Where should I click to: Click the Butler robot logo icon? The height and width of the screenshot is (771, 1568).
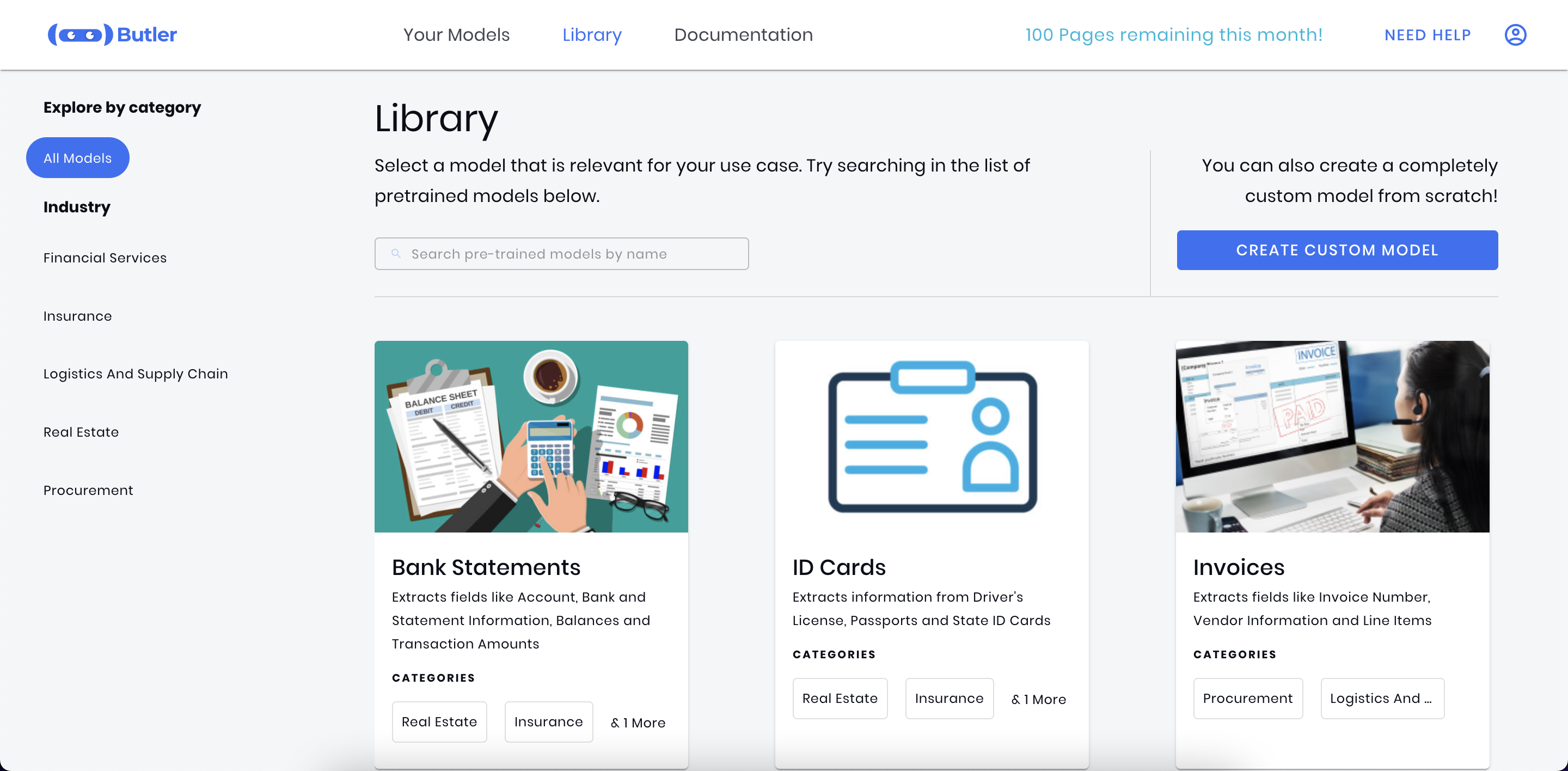coord(81,35)
